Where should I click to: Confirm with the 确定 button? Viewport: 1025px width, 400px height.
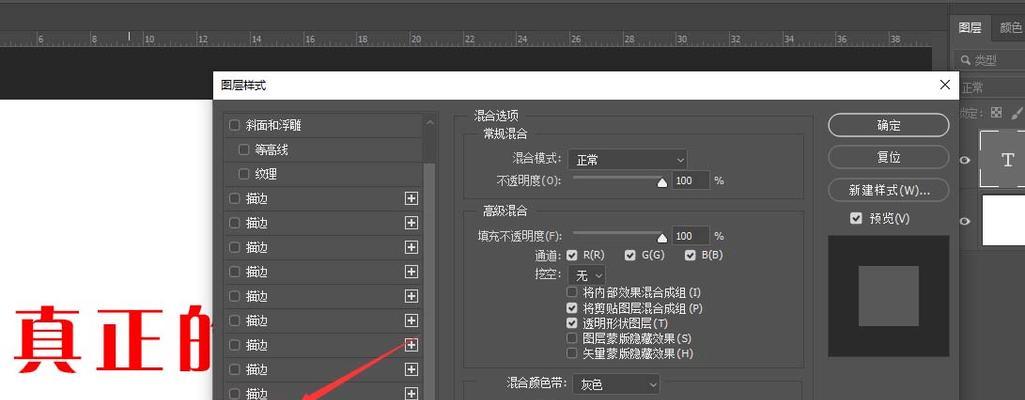[x=888, y=125]
